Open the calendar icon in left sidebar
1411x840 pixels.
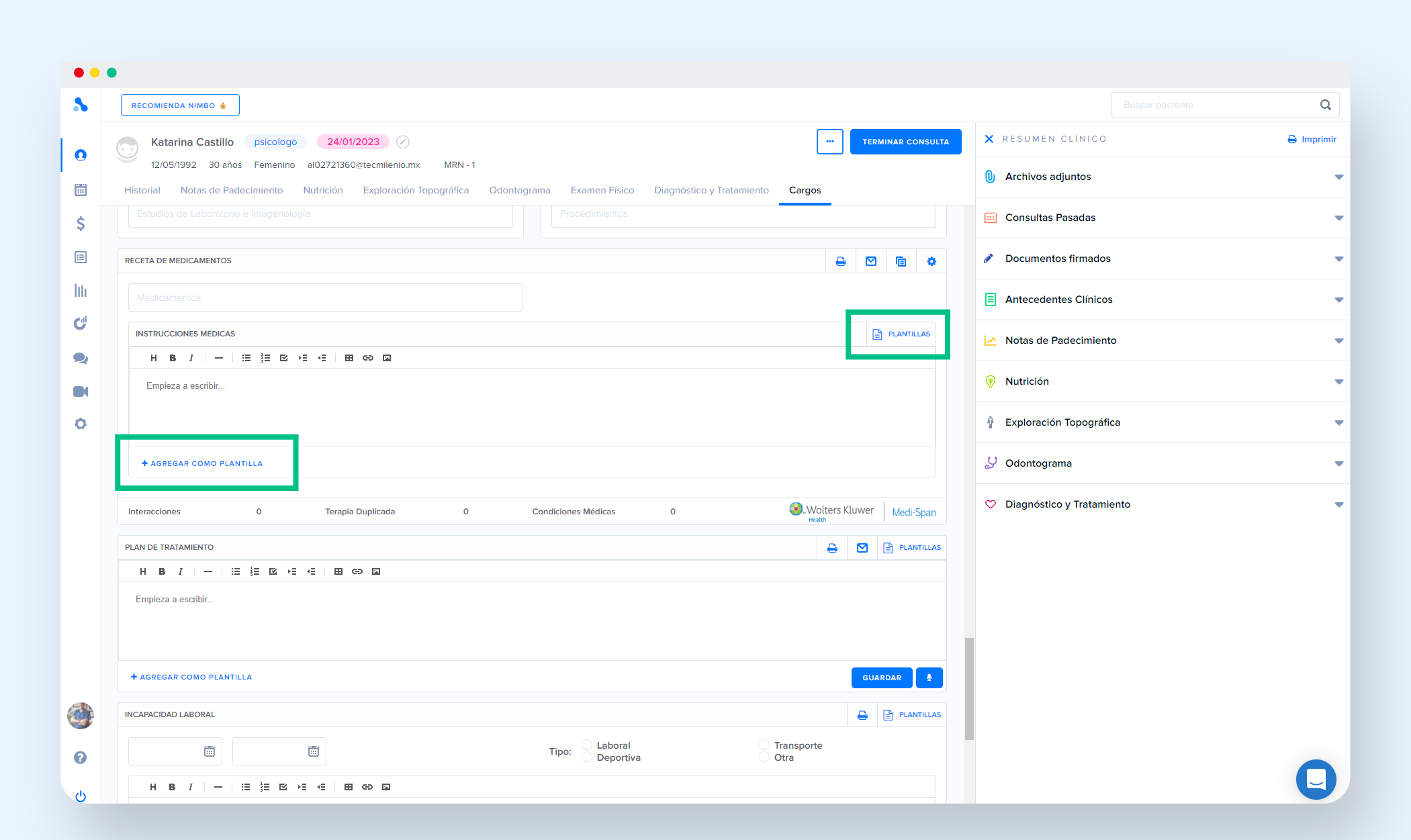click(81, 189)
